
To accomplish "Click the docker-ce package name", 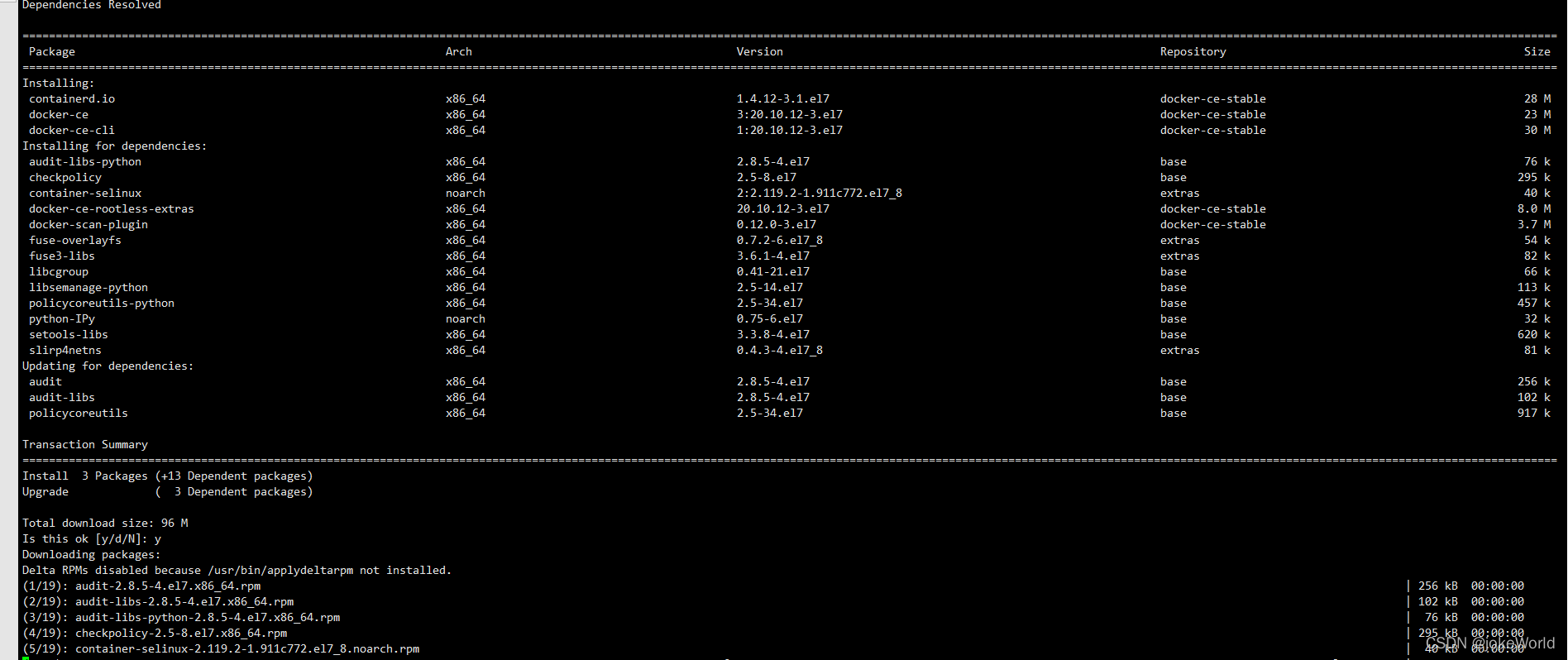I will tap(59, 114).
